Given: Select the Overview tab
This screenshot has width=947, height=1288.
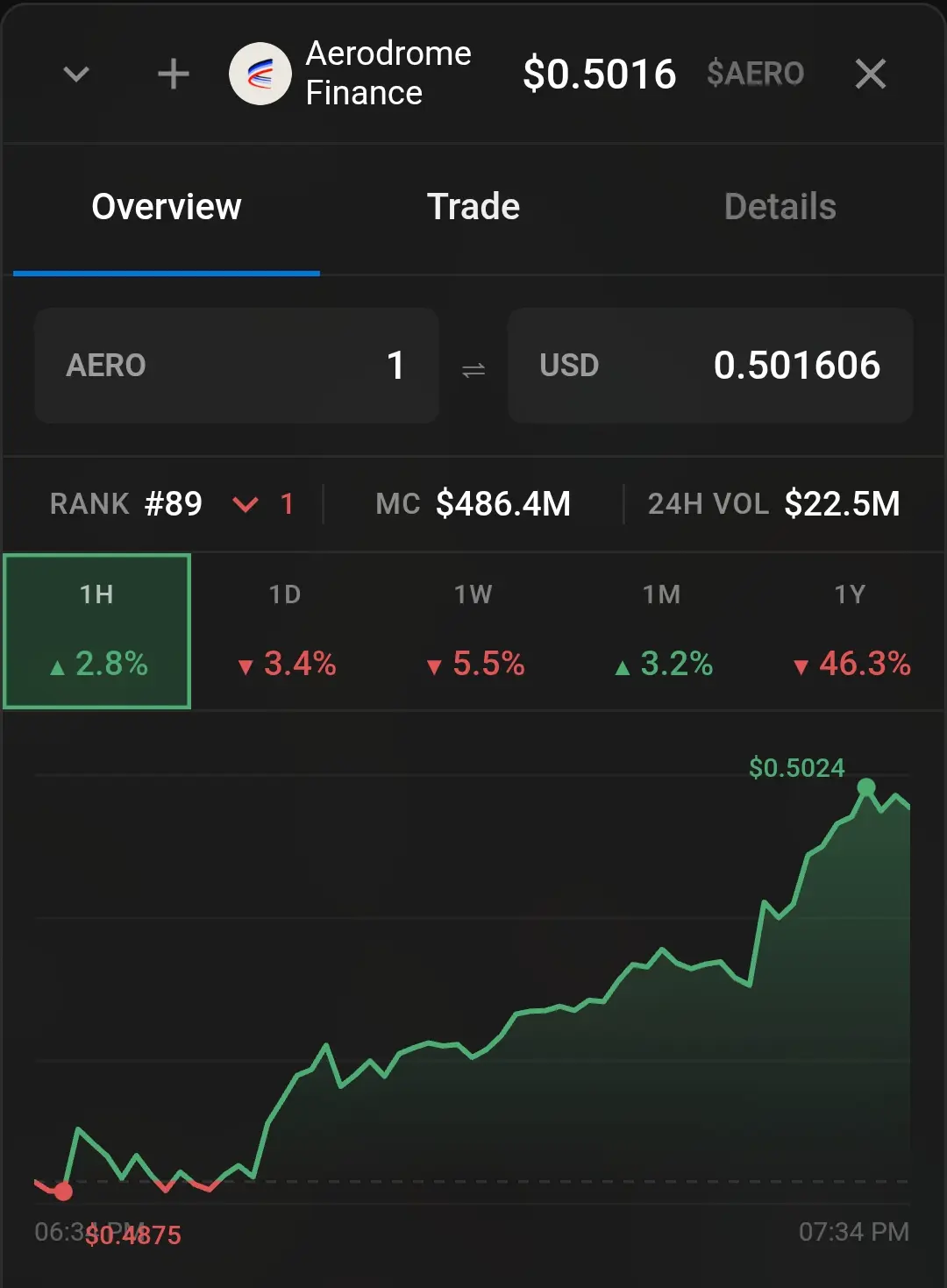Looking at the screenshot, I should pos(167,207).
